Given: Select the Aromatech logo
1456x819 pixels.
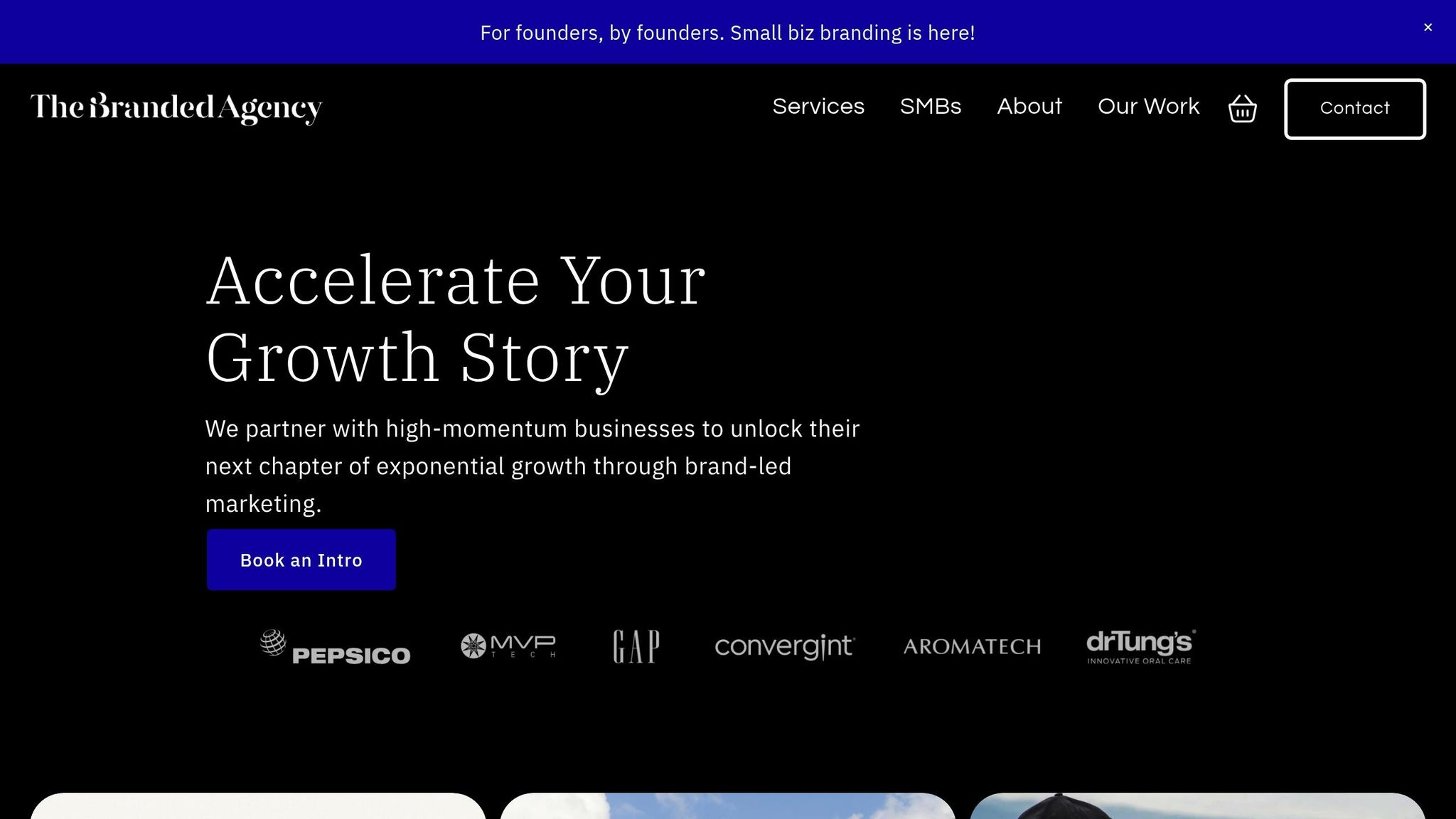Looking at the screenshot, I should [x=973, y=646].
